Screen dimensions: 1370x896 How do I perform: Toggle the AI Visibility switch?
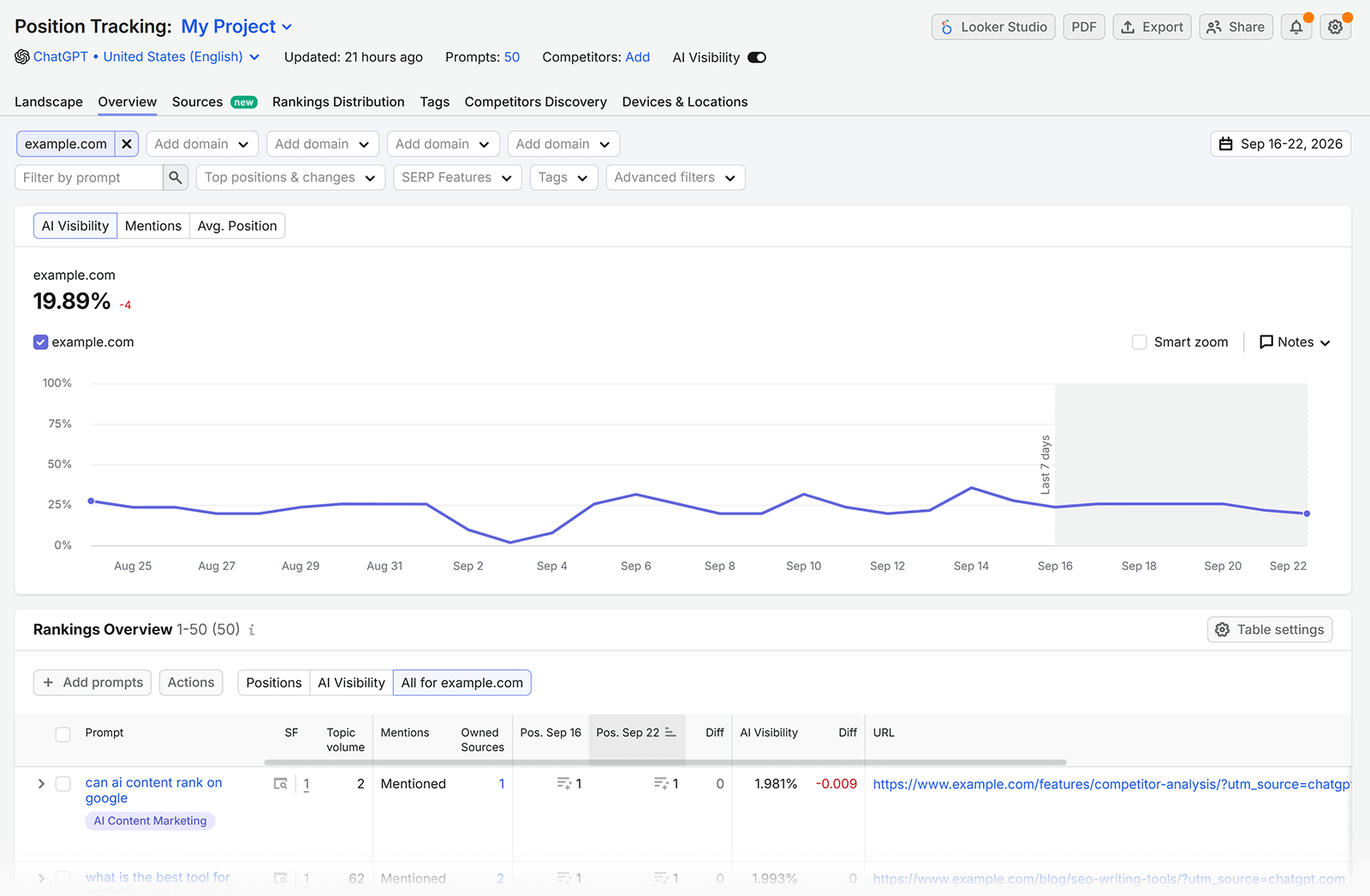click(x=757, y=57)
